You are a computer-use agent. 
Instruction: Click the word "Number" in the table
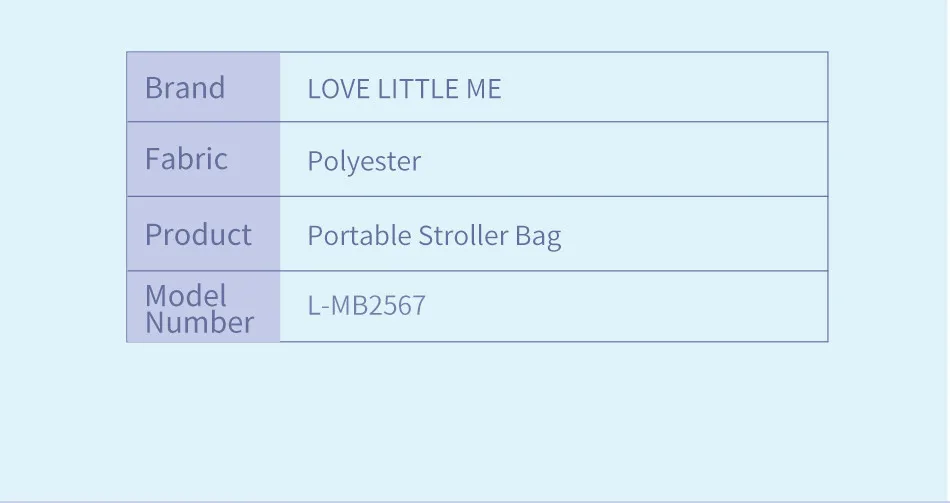click(x=199, y=323)
